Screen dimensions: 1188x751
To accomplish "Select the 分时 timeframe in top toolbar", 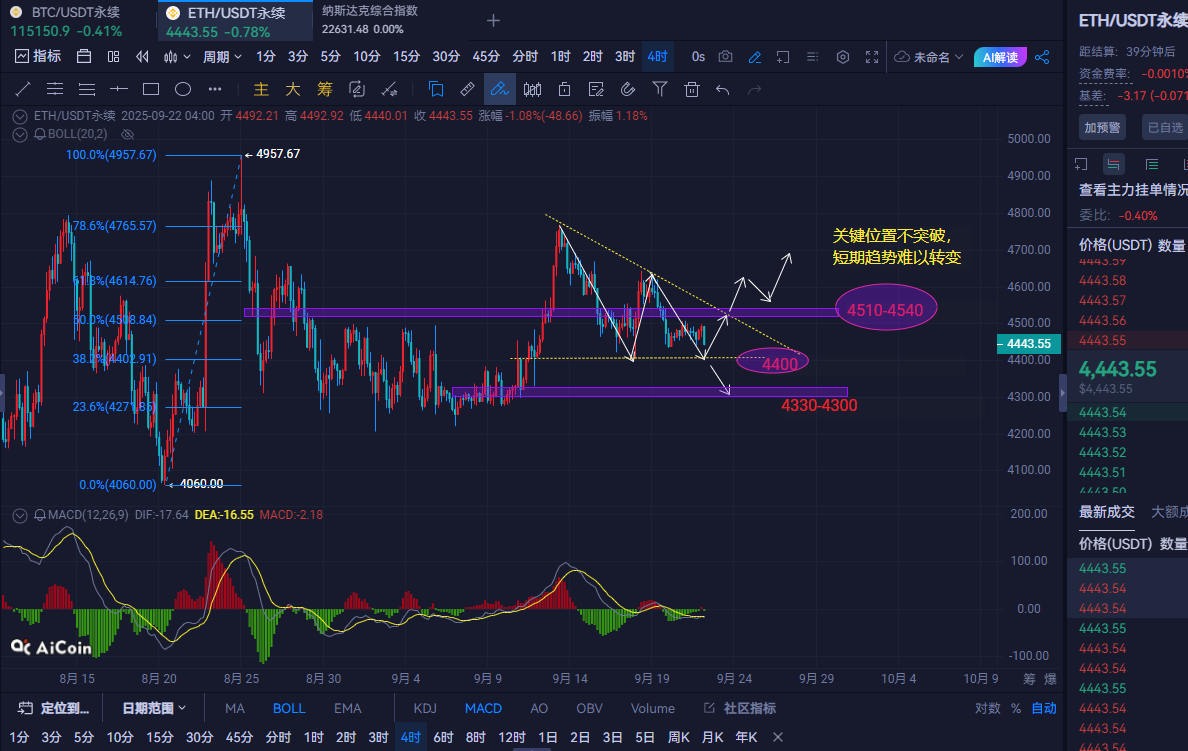I will 525,57.
